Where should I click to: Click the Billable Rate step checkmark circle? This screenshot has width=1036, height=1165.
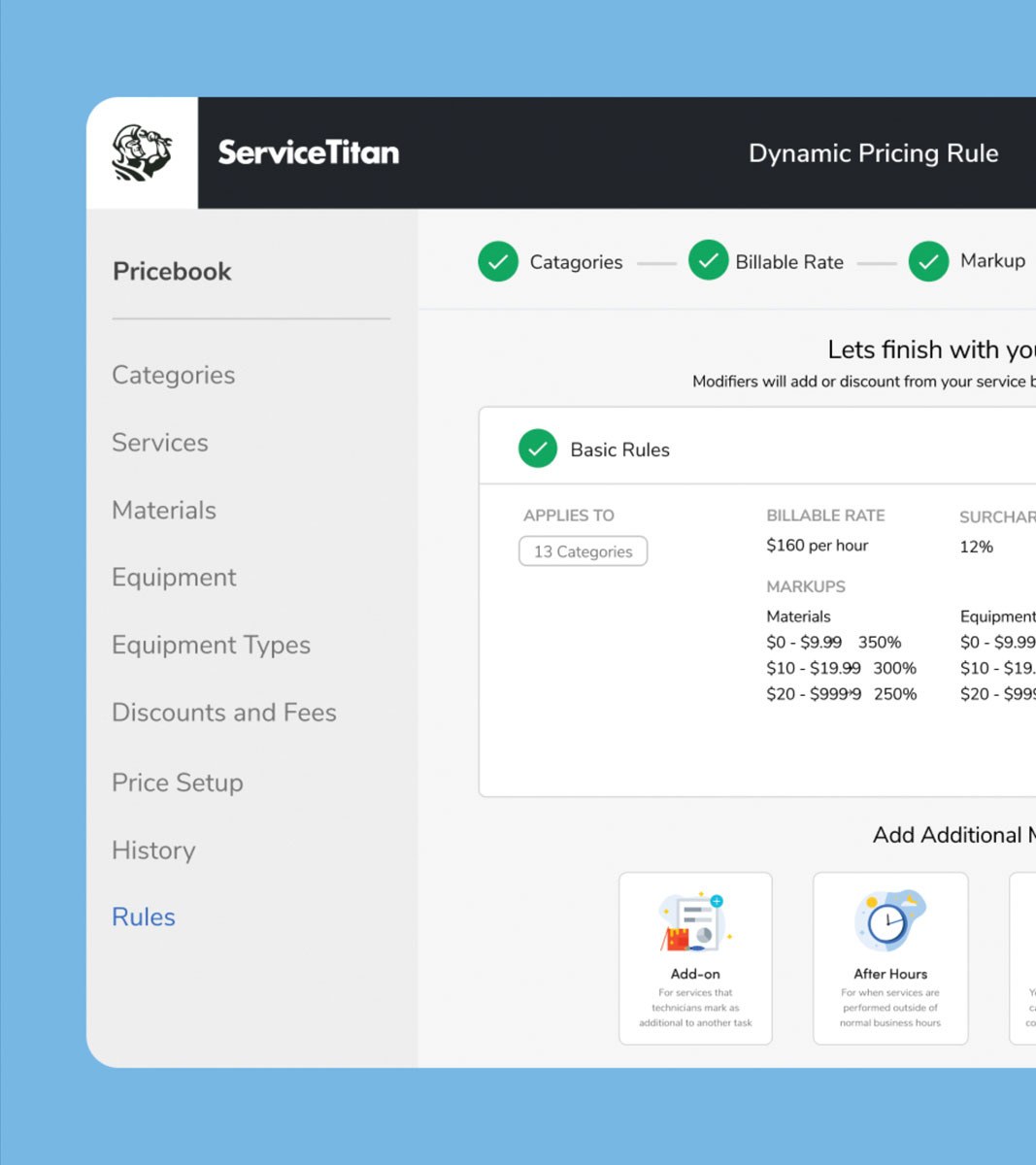tap(708, 261)
